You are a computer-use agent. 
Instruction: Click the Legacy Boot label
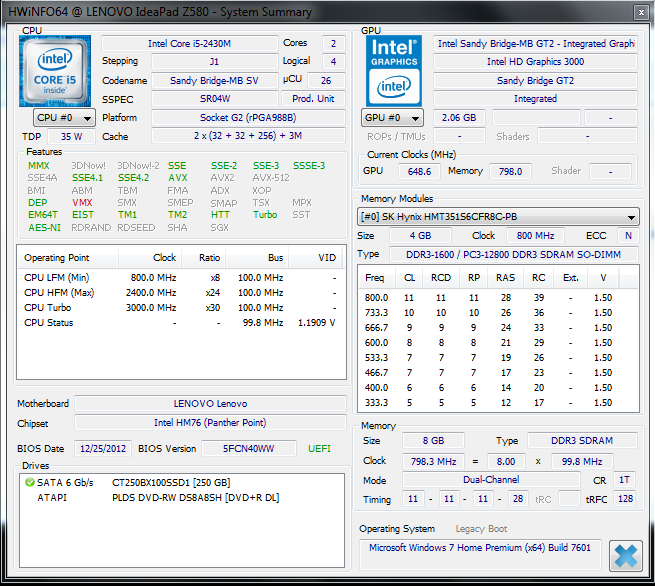[x=481, y=529]
